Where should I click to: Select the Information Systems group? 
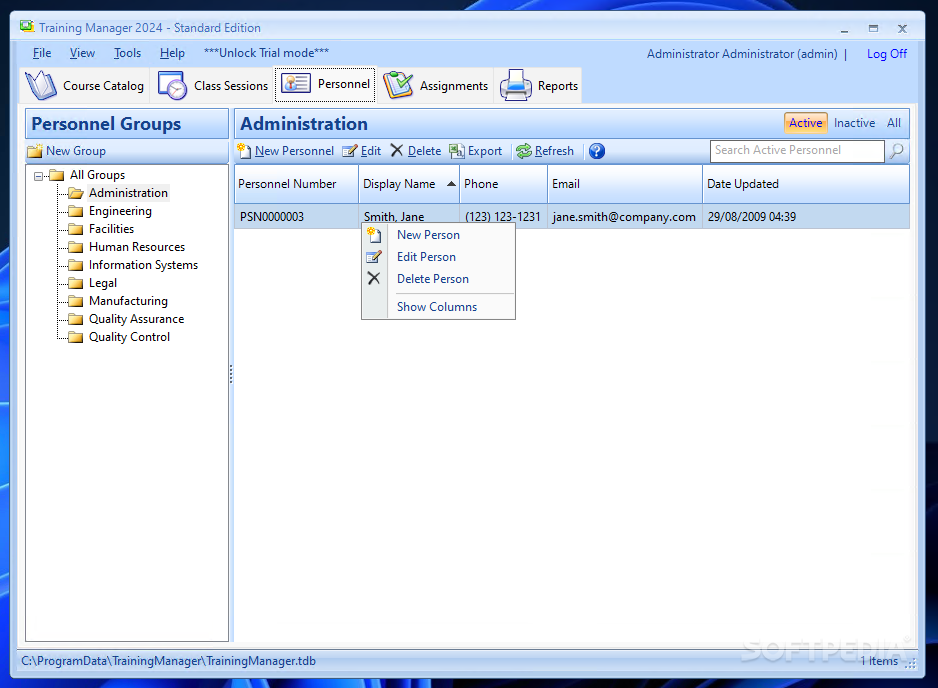[144, 264]
